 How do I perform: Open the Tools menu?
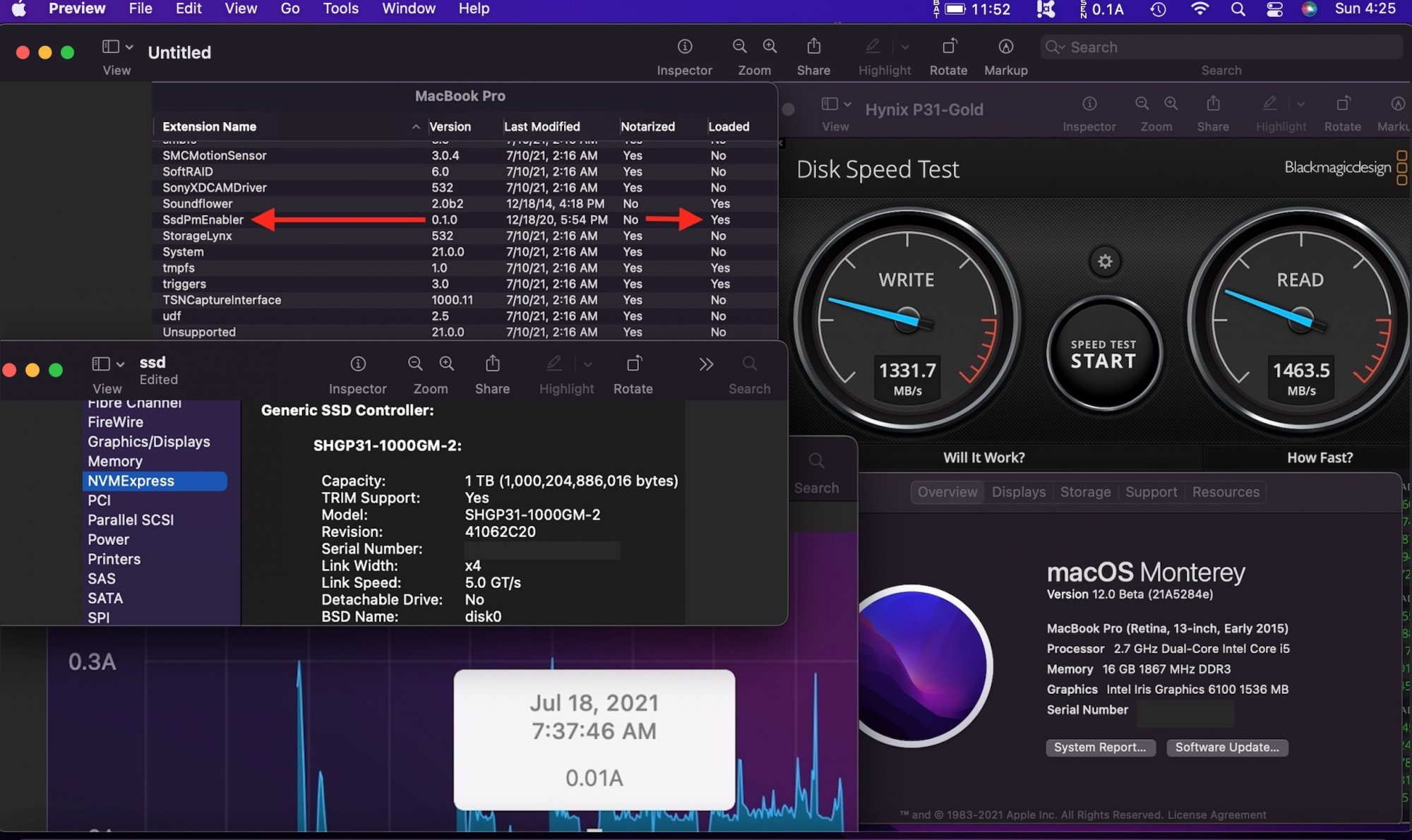click(x=340, y=9)
